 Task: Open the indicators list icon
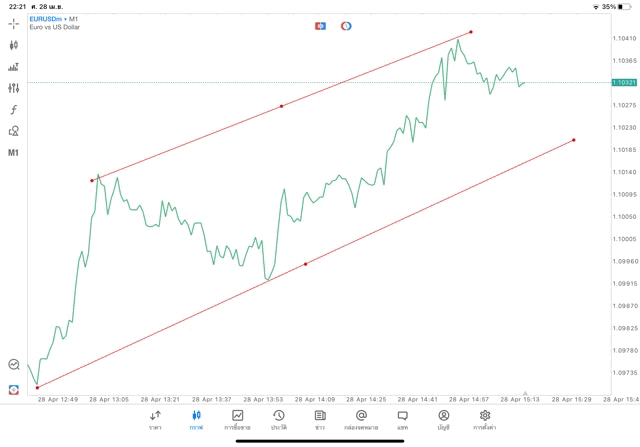(14, 67)
